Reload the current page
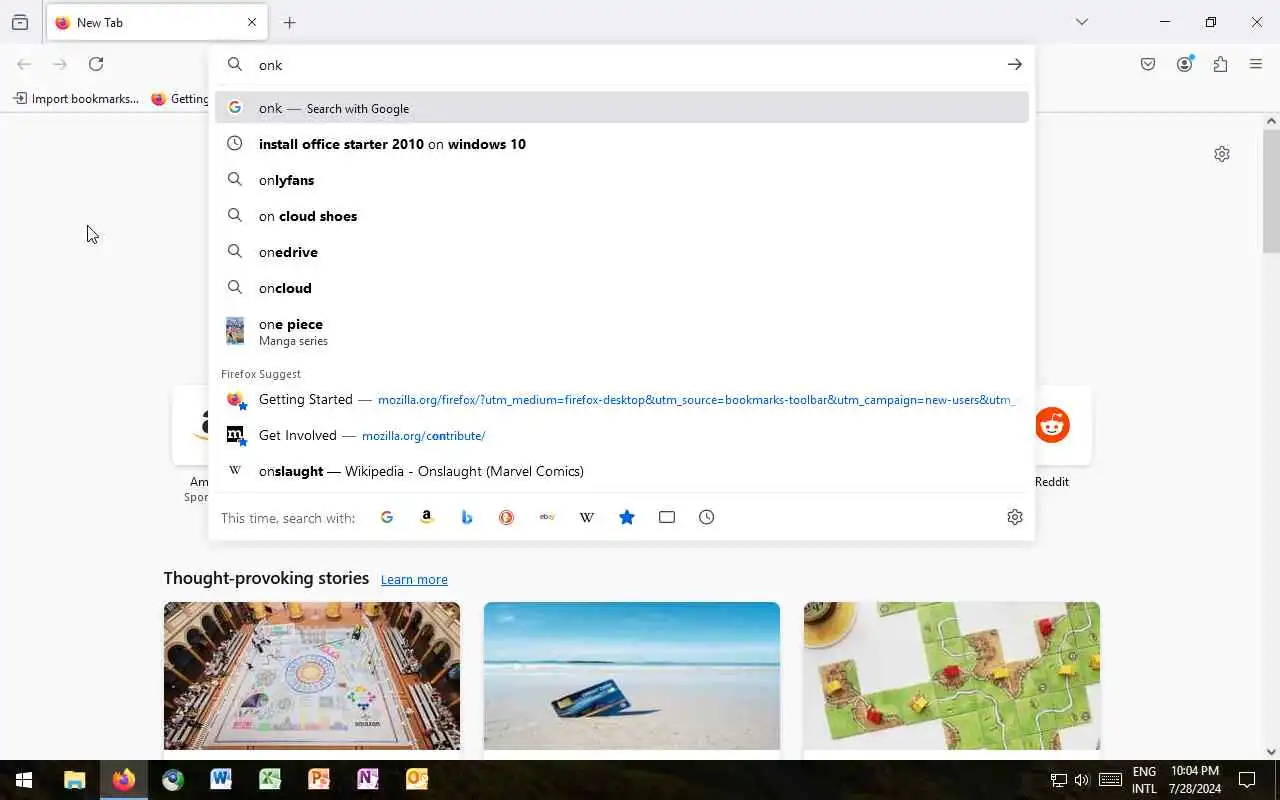This screenshot has height=800, width=1280. tap(96, 64)
